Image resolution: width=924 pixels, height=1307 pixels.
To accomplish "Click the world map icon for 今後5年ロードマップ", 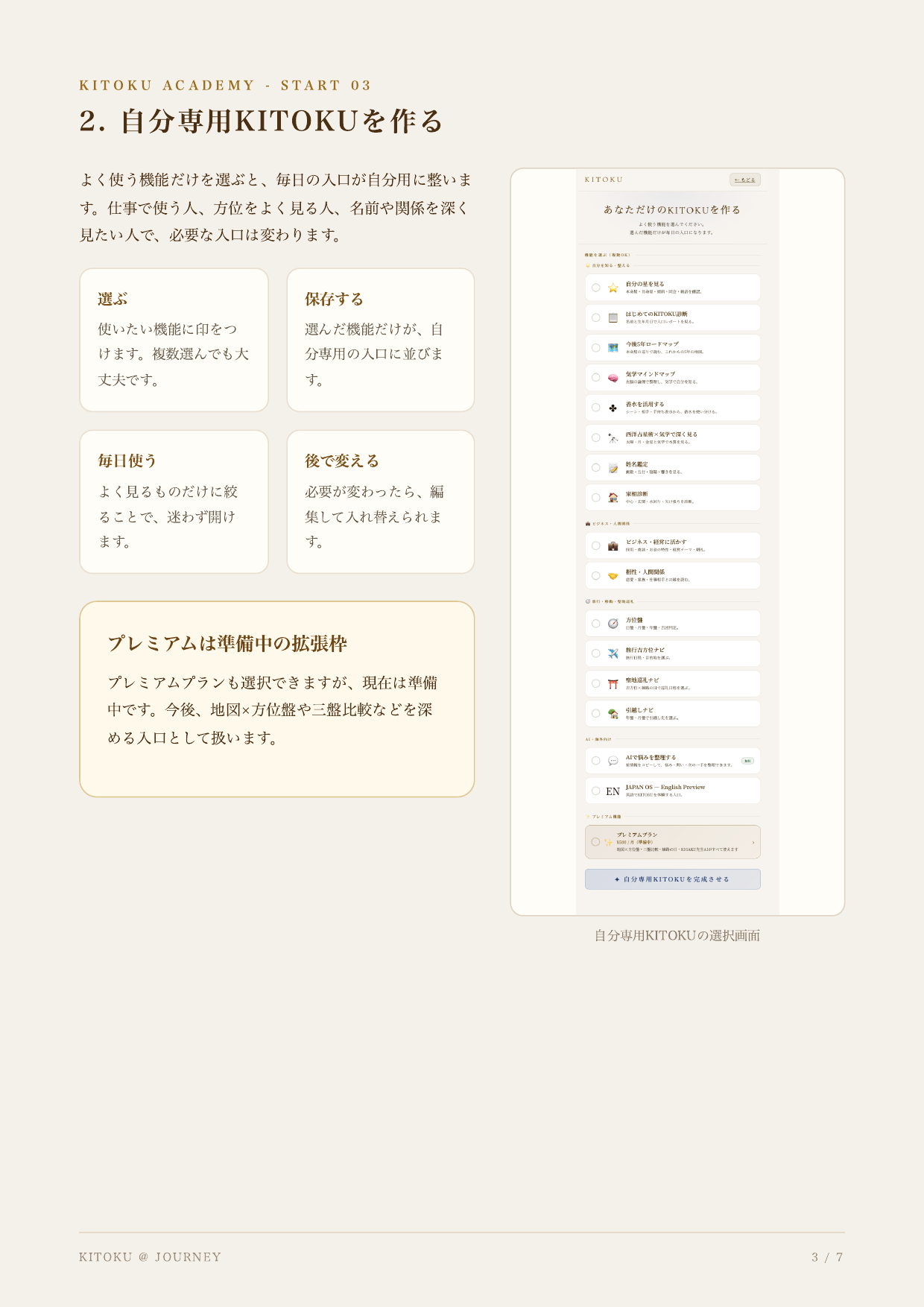I will [613, 348].
